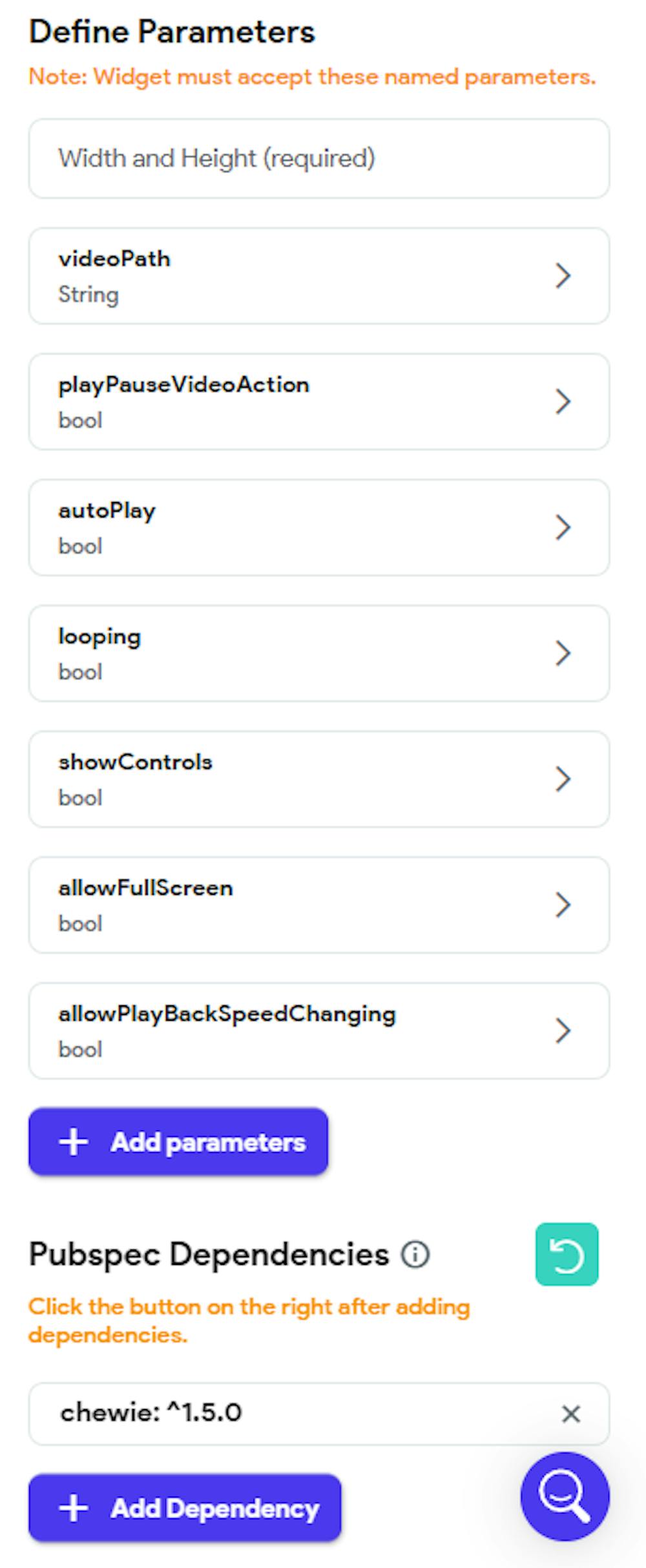Click the Add Dependency button
The width and height of the screenshot is (646, 1568).
point(184,1509)
